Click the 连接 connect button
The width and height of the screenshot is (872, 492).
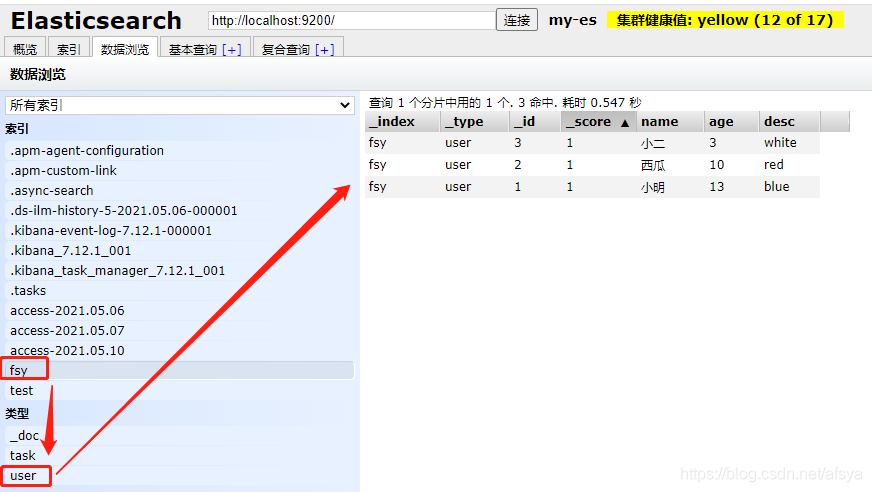[x=517, y=21]
